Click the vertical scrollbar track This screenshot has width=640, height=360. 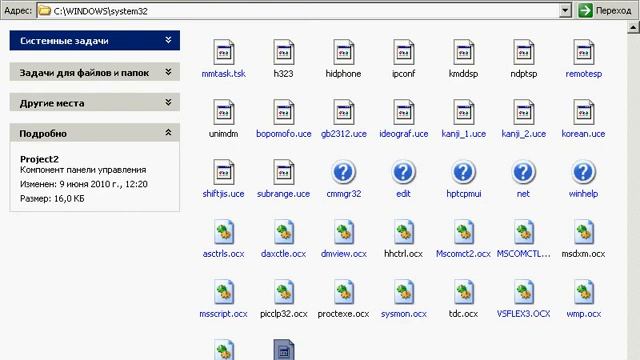click(633, 196)
